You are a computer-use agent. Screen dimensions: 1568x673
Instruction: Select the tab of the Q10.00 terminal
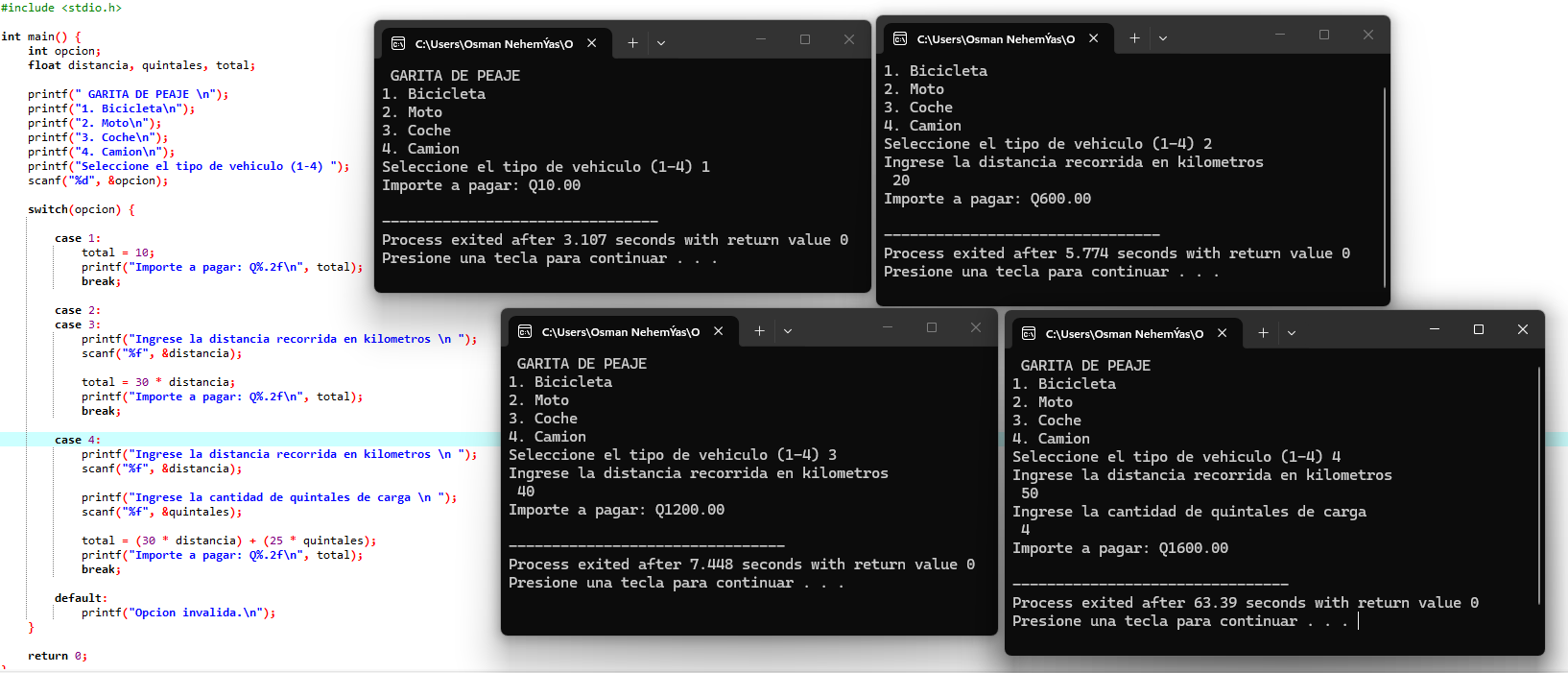tap(493, 43)
